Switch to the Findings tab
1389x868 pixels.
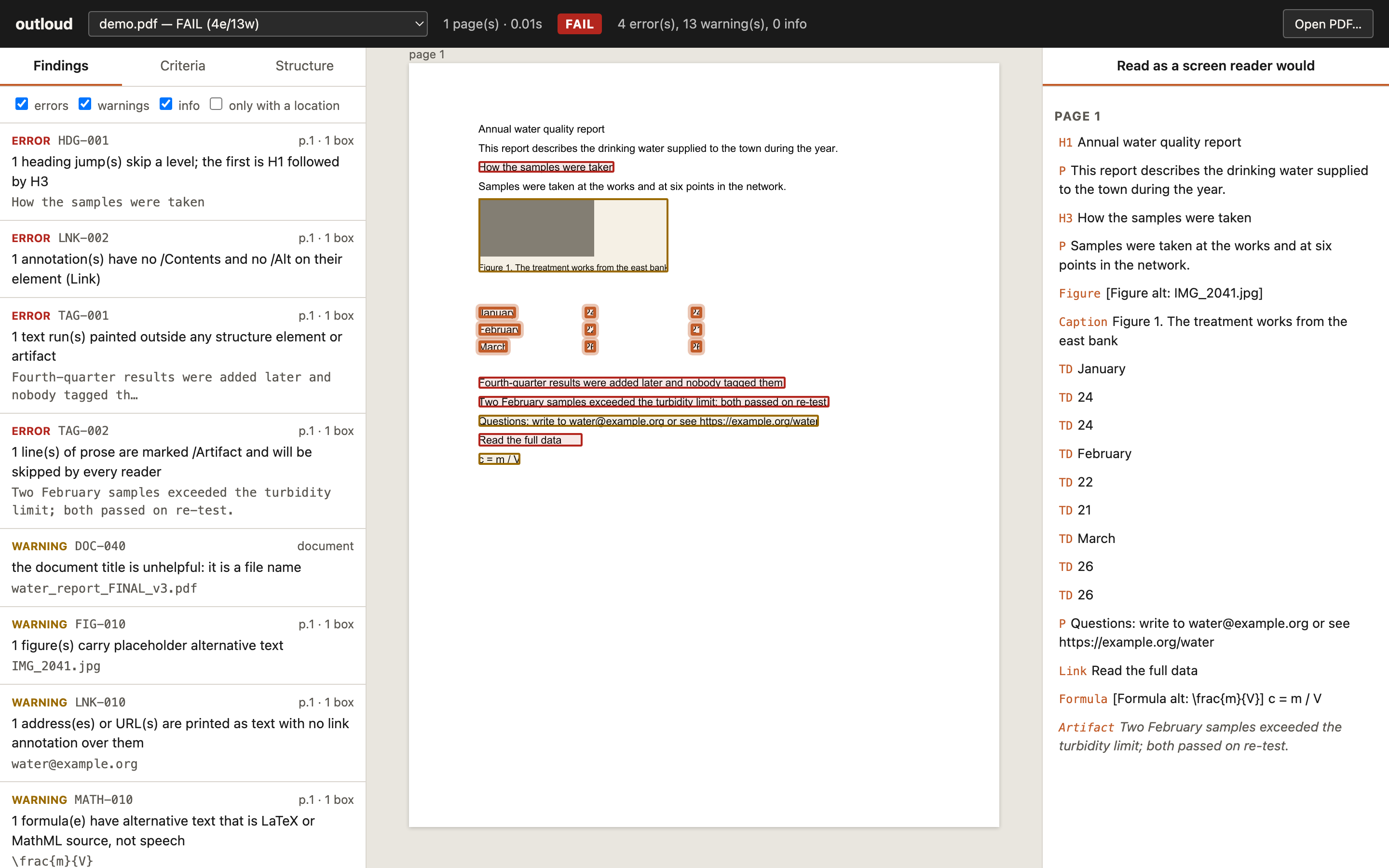[61, 66]
